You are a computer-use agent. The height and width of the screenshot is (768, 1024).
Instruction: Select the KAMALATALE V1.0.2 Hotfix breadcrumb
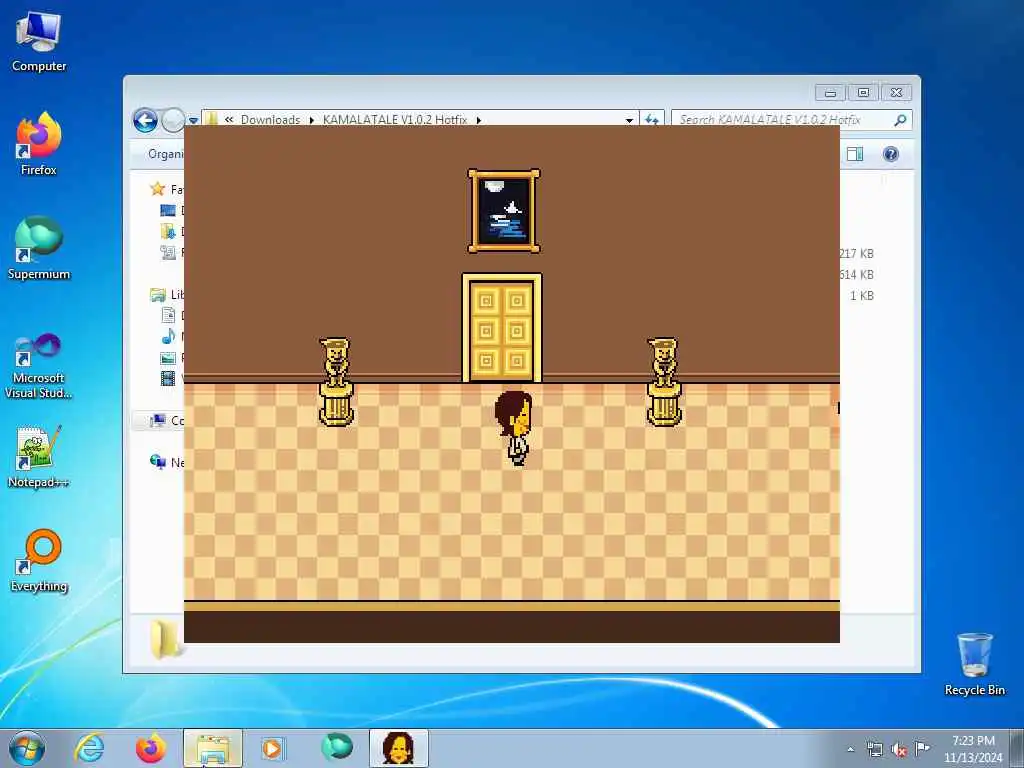point(395,120)
